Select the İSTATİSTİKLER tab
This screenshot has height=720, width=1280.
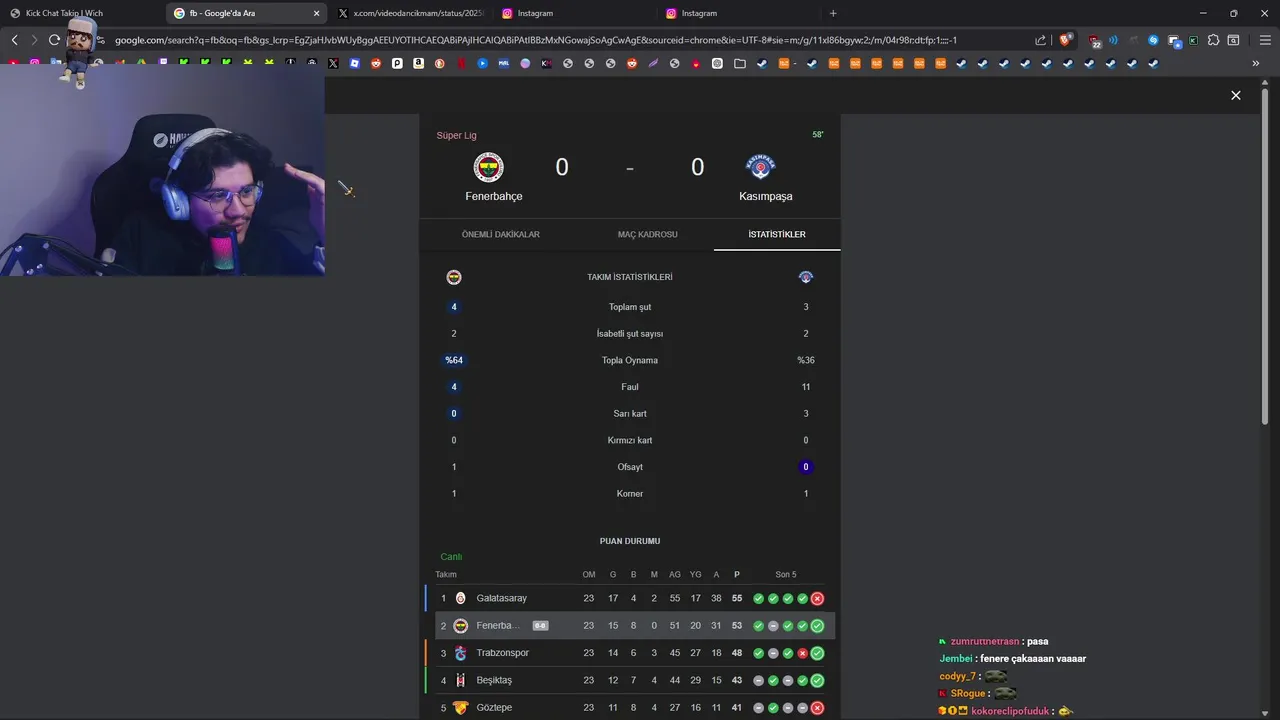tap(777, 234)
